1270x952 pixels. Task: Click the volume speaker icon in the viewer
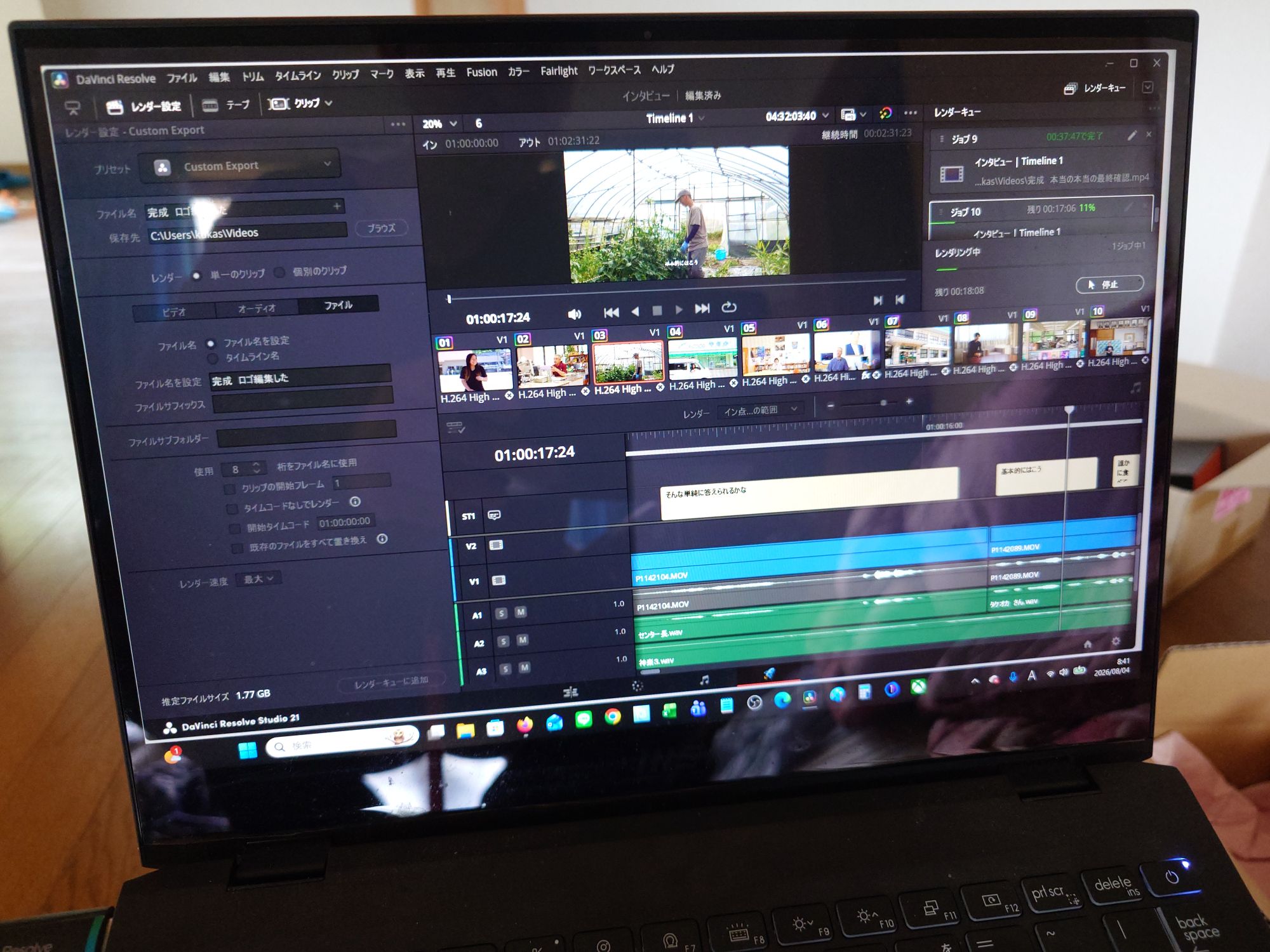(574, 314)
